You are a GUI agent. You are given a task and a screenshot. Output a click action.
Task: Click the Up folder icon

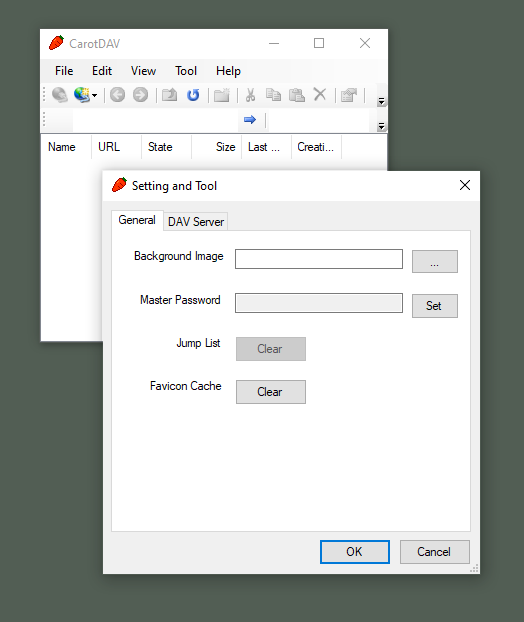pos(170,95)
